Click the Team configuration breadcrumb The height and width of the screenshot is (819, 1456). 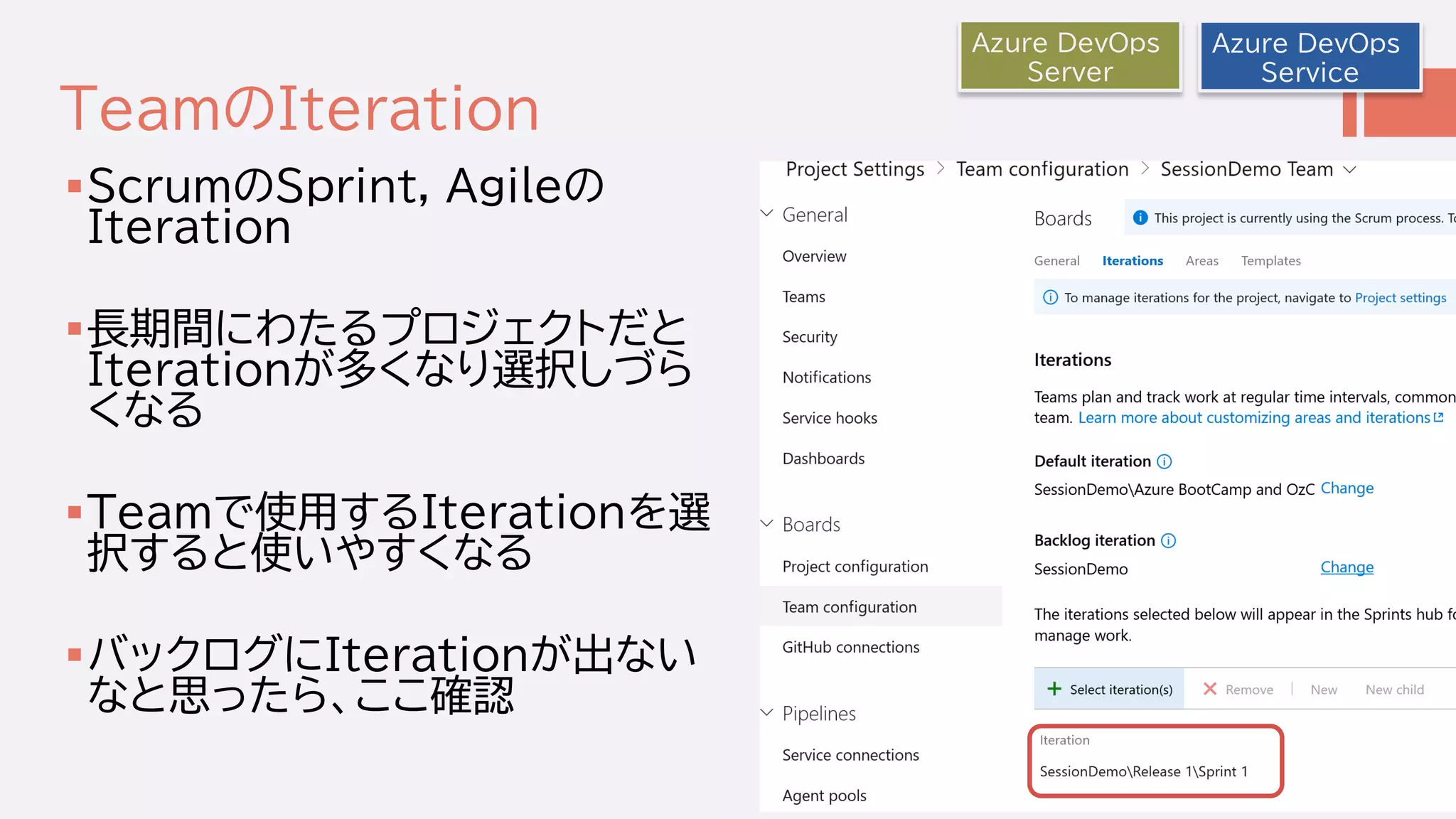pos(1042,169)
